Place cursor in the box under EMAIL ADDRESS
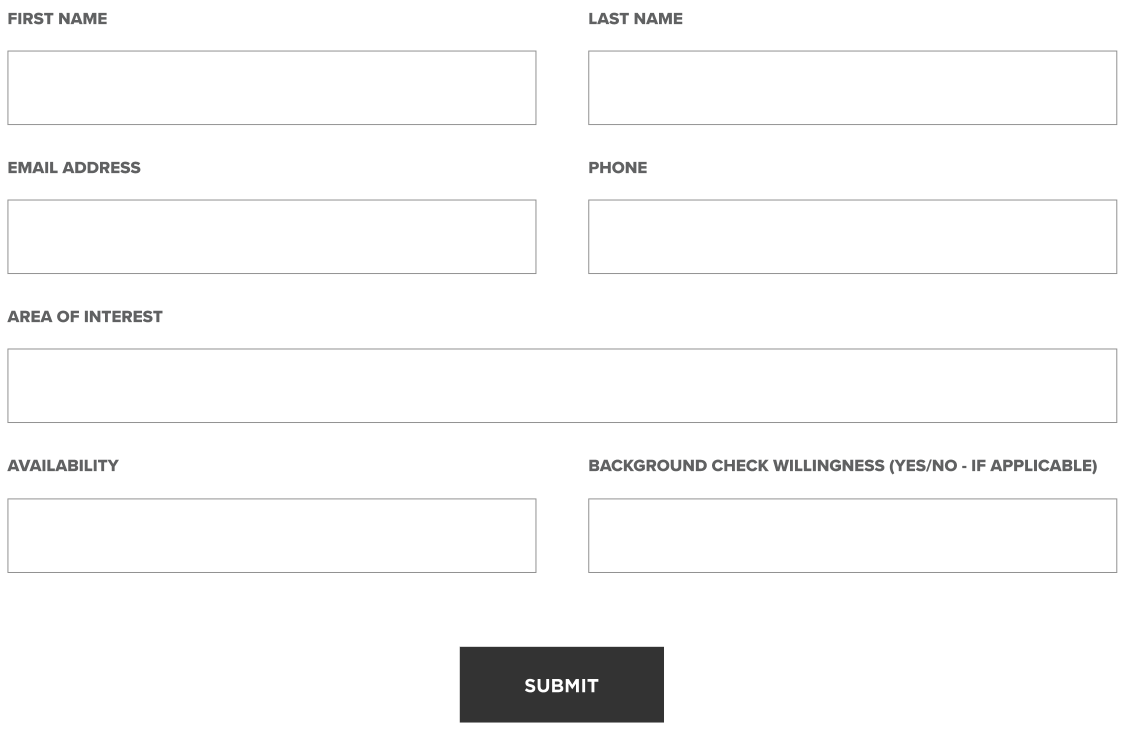This screenshot has width=1124, height=729. pyautogui.click(x=272, y=237)
